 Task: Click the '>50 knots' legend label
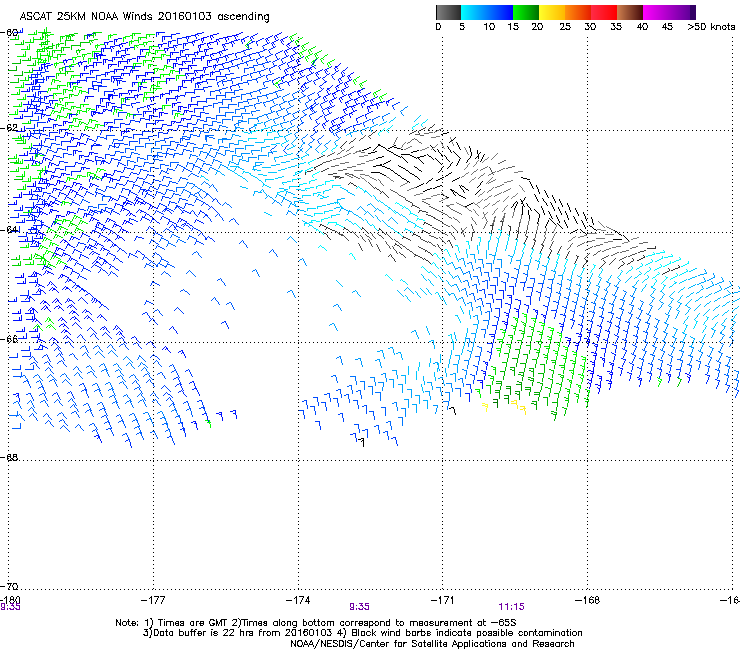point(711,27)
